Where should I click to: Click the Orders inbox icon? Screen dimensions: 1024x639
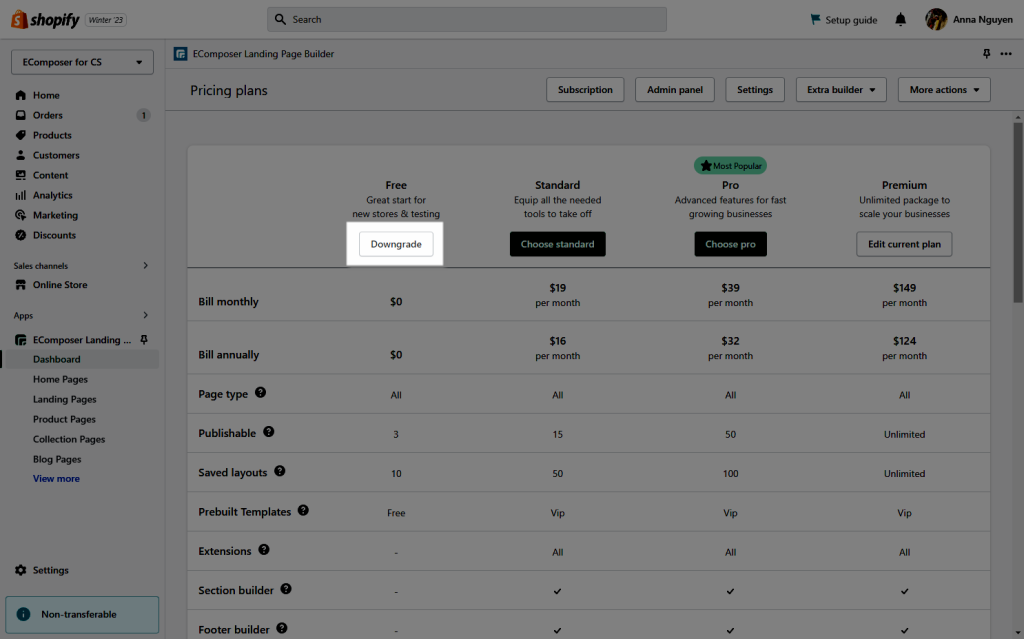tap(21, 115)
